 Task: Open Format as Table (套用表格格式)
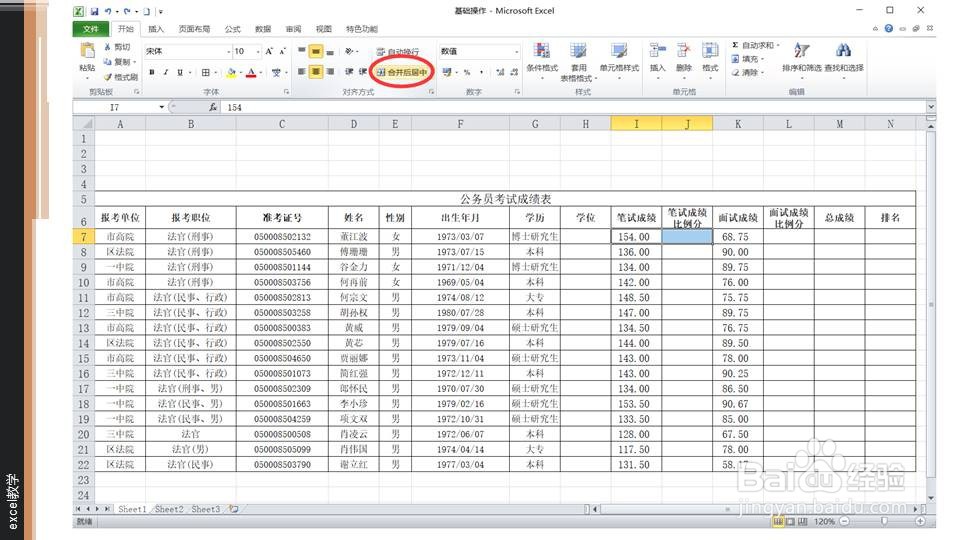[578, 61]
